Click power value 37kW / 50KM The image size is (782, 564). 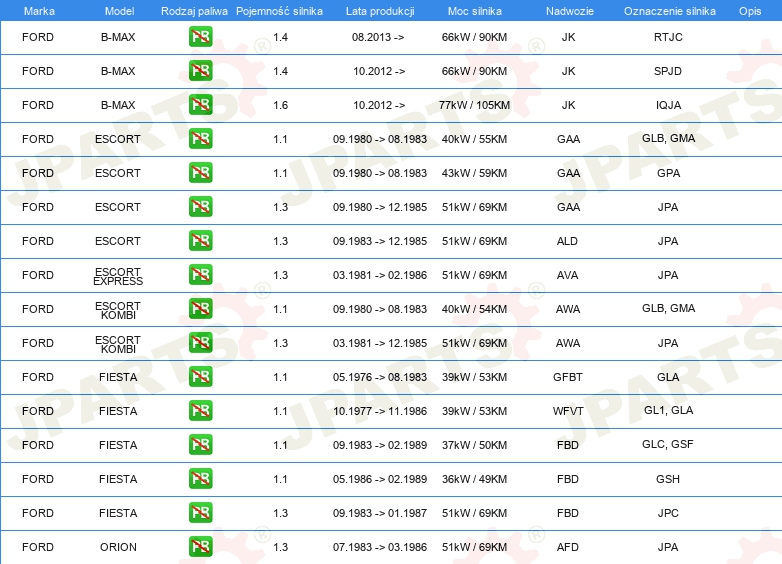pyautogui.click(x=474, y=445)
